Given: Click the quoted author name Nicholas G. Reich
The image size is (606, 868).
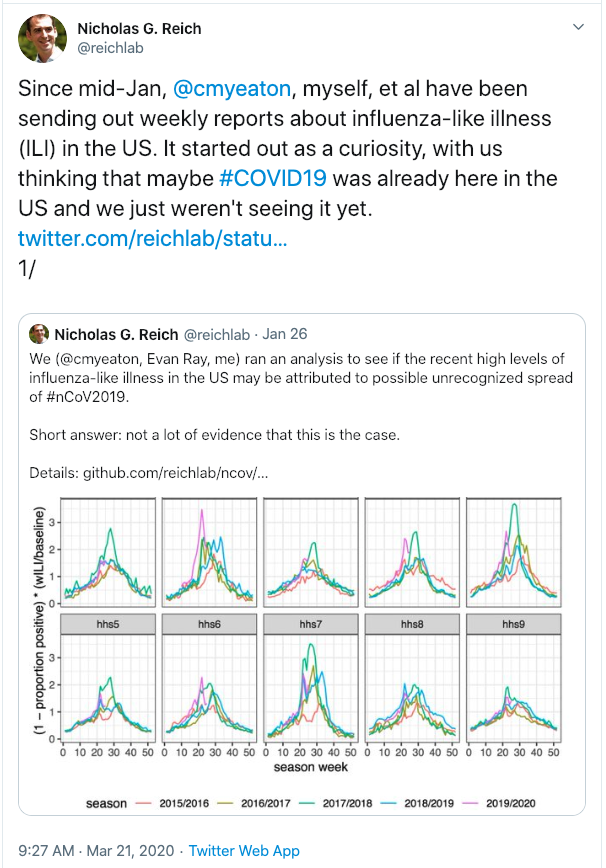Looking at the screenshot, I should (116, 334).
